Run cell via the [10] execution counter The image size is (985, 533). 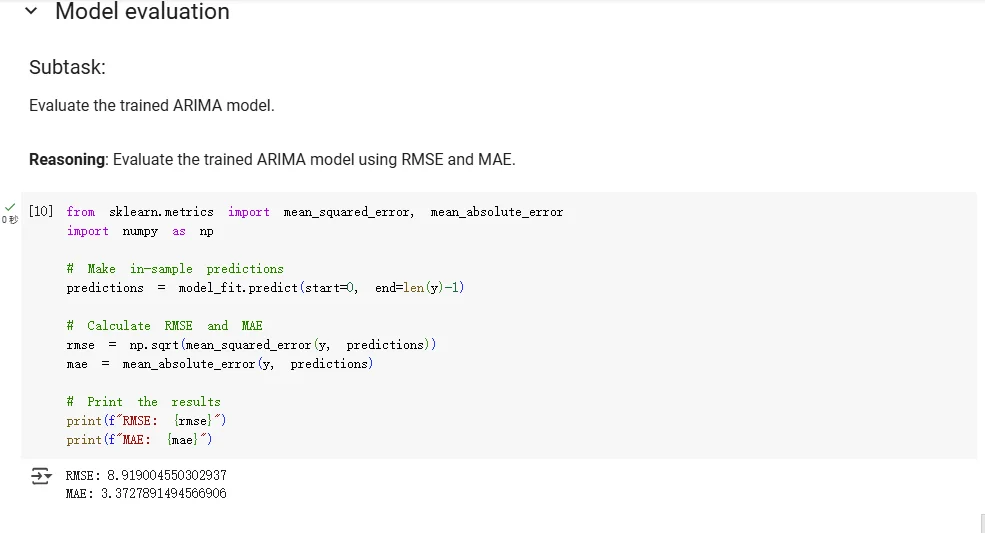pos(41,211)
